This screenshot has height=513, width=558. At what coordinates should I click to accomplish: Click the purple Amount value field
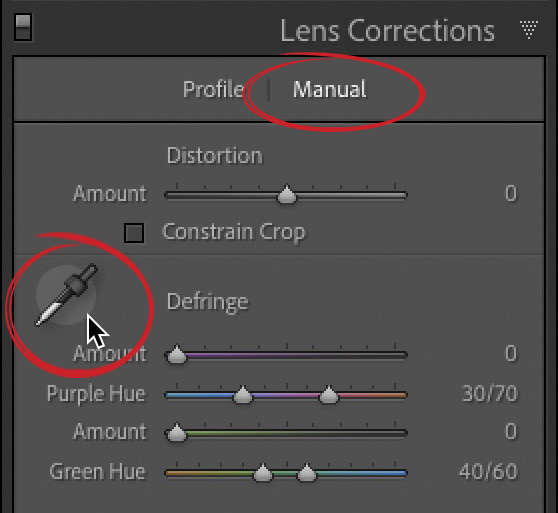point(511,354)
